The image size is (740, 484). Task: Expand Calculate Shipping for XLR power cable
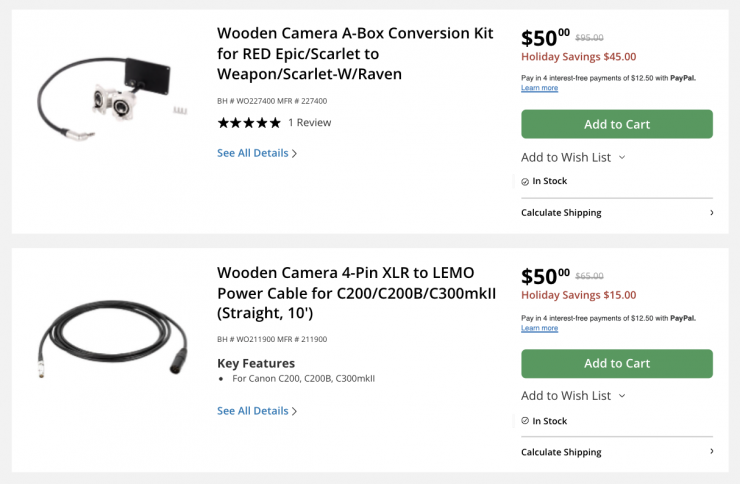tap(616, 452)
